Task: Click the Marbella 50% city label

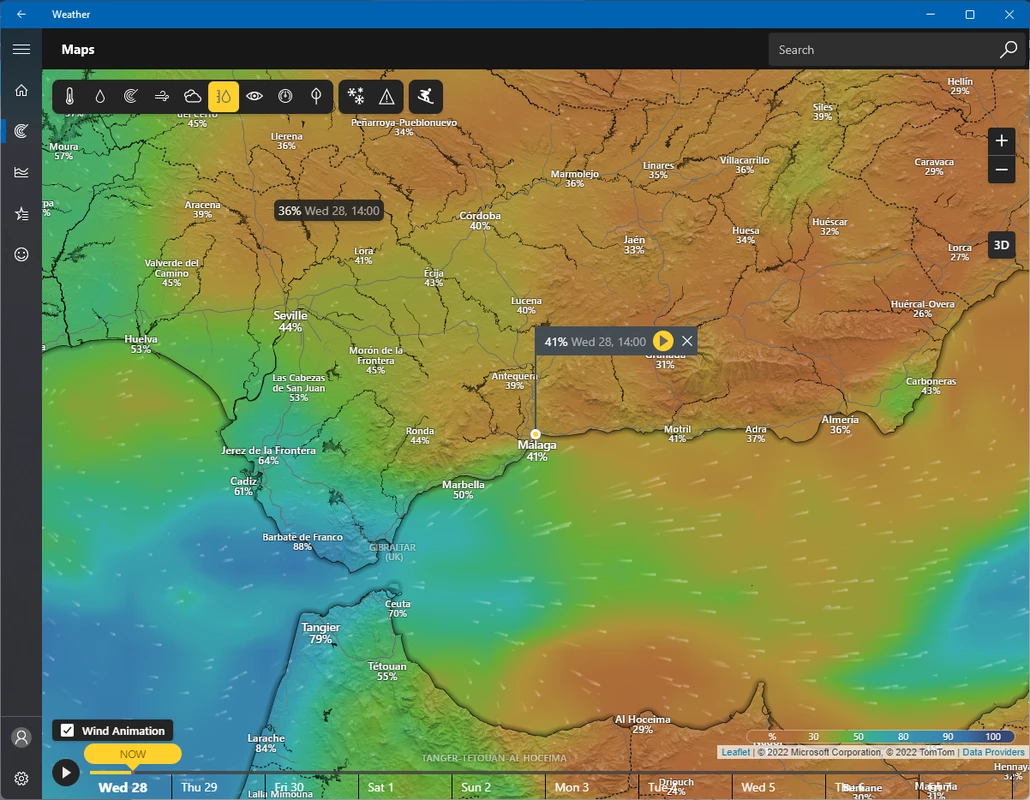Action: tap(463, 489)
